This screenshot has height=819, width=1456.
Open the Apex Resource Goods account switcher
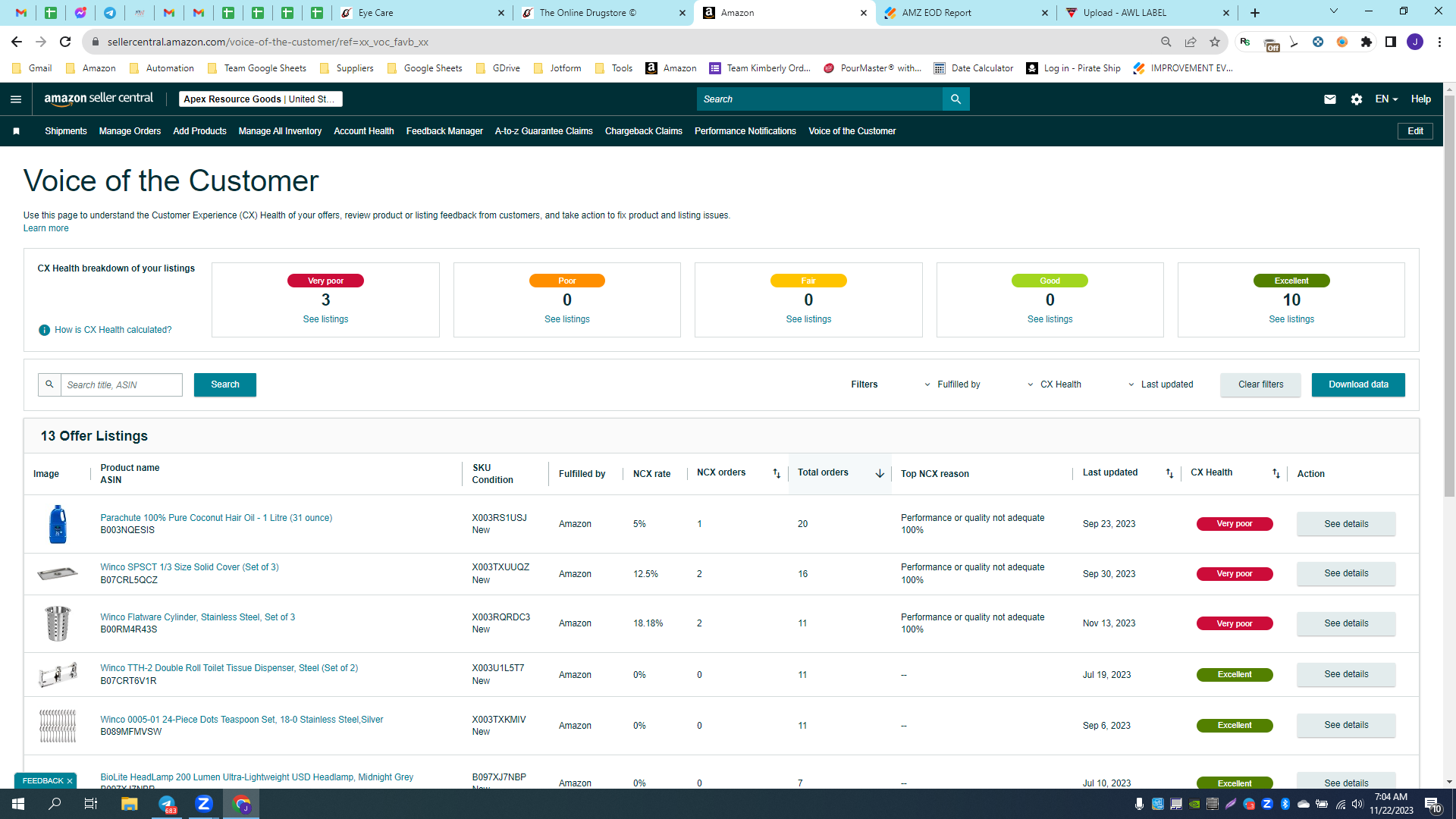point(261,99)
